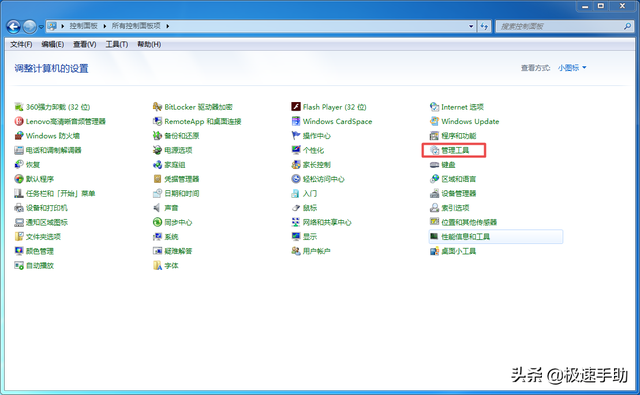
Task: Open the 查看(V) menu
Action: click(x=84, y=44)
